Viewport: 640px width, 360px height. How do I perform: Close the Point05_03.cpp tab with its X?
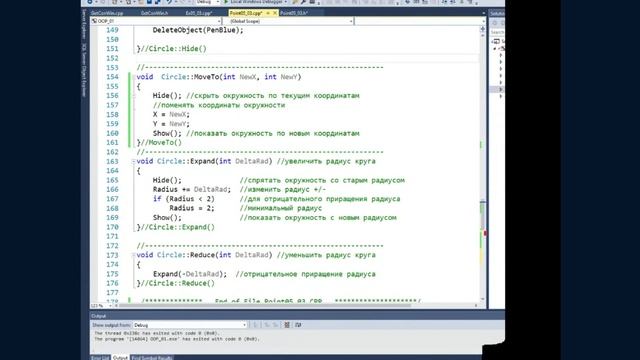[275, 13]
